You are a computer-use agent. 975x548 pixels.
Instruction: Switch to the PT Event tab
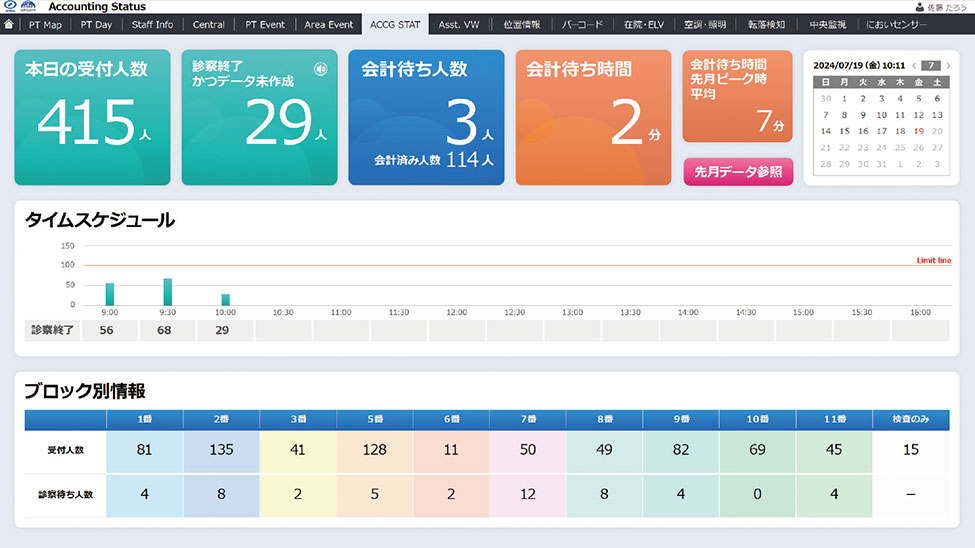pyautogui.click(x=265, y=24)
